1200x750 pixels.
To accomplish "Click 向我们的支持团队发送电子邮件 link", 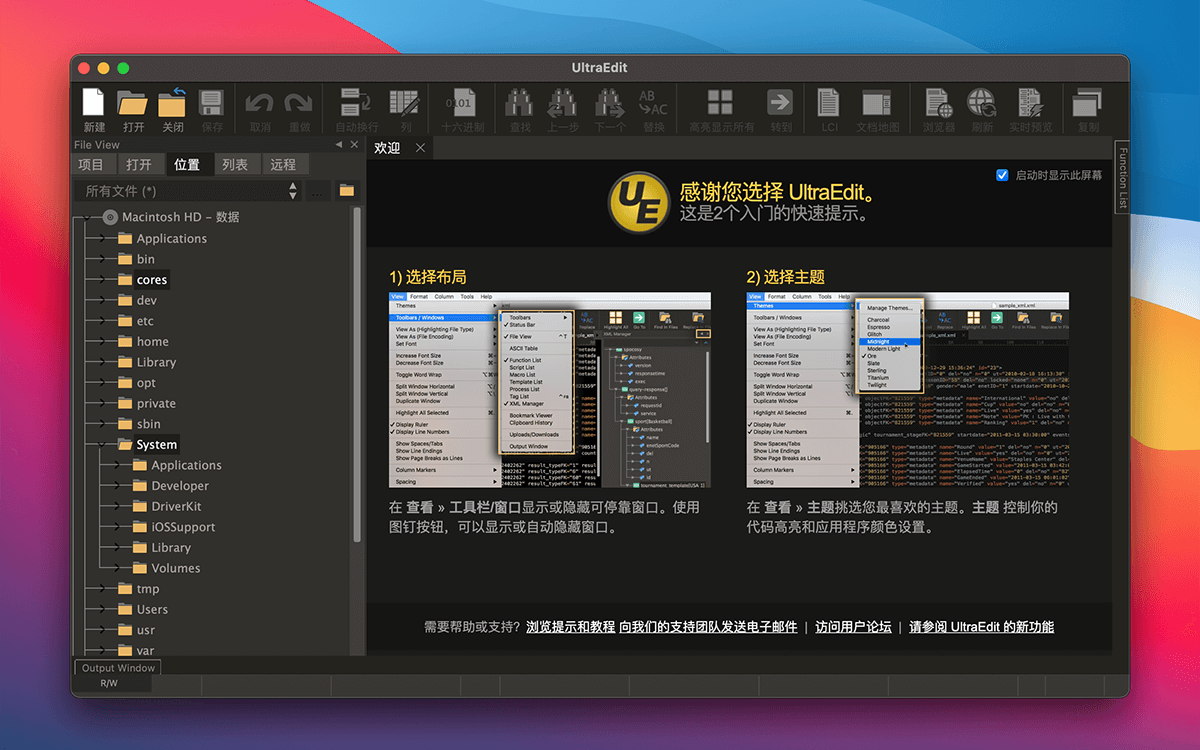I will tap(709, 628).
